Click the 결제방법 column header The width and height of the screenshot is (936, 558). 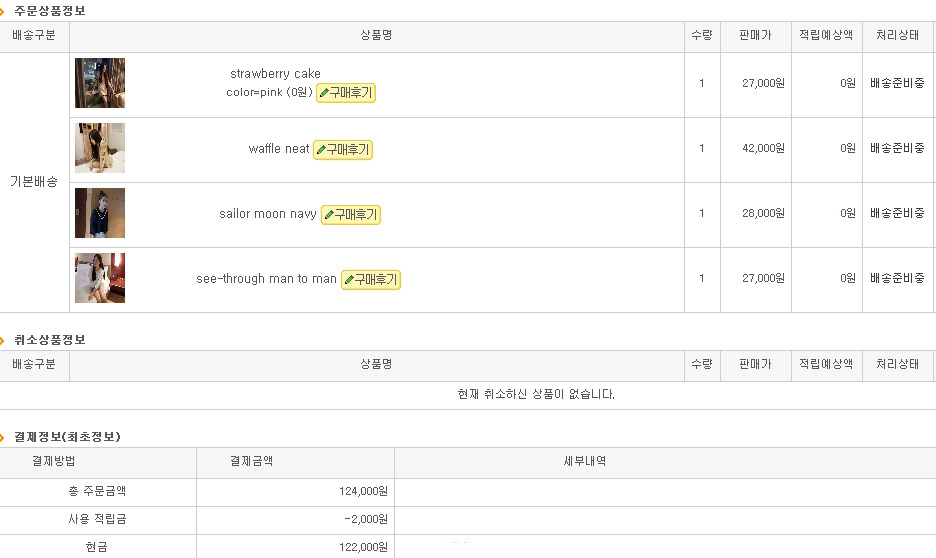click(54, 461)
